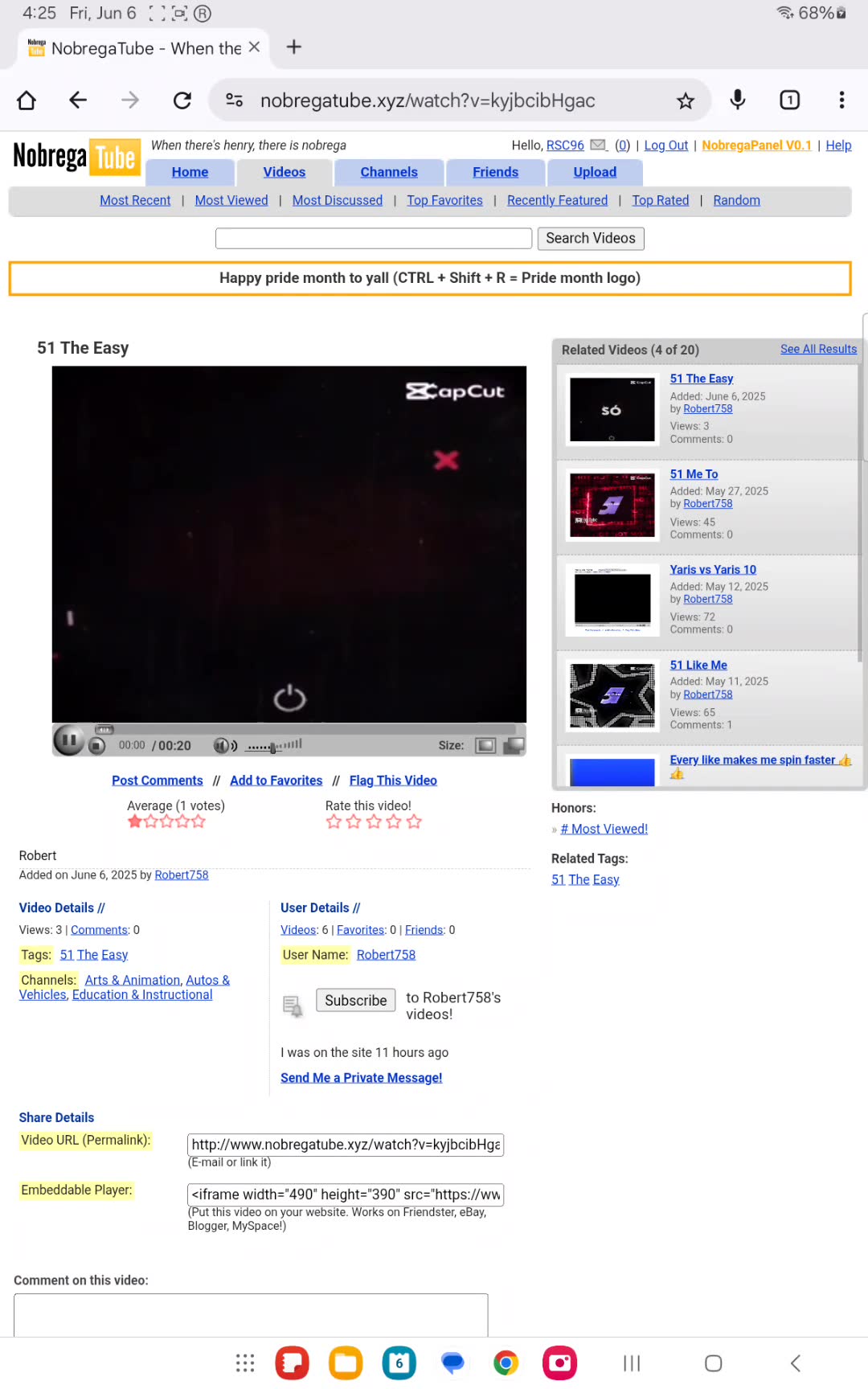The width and height of the screenshot is (868, 1389).
Task: Open the pink Camera app in taskbar
Action: pos(560,1363)
